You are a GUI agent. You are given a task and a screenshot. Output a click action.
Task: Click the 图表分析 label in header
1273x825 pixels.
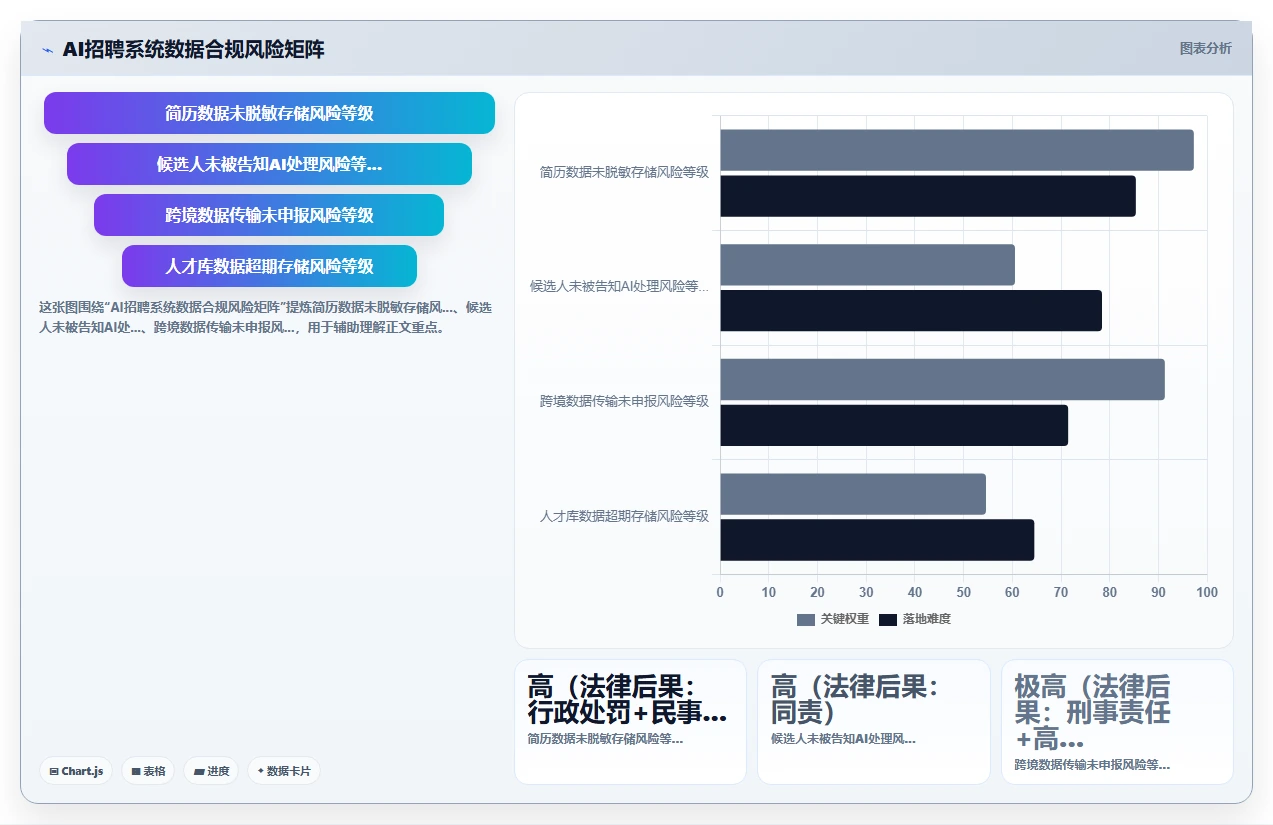(1205, 48)
